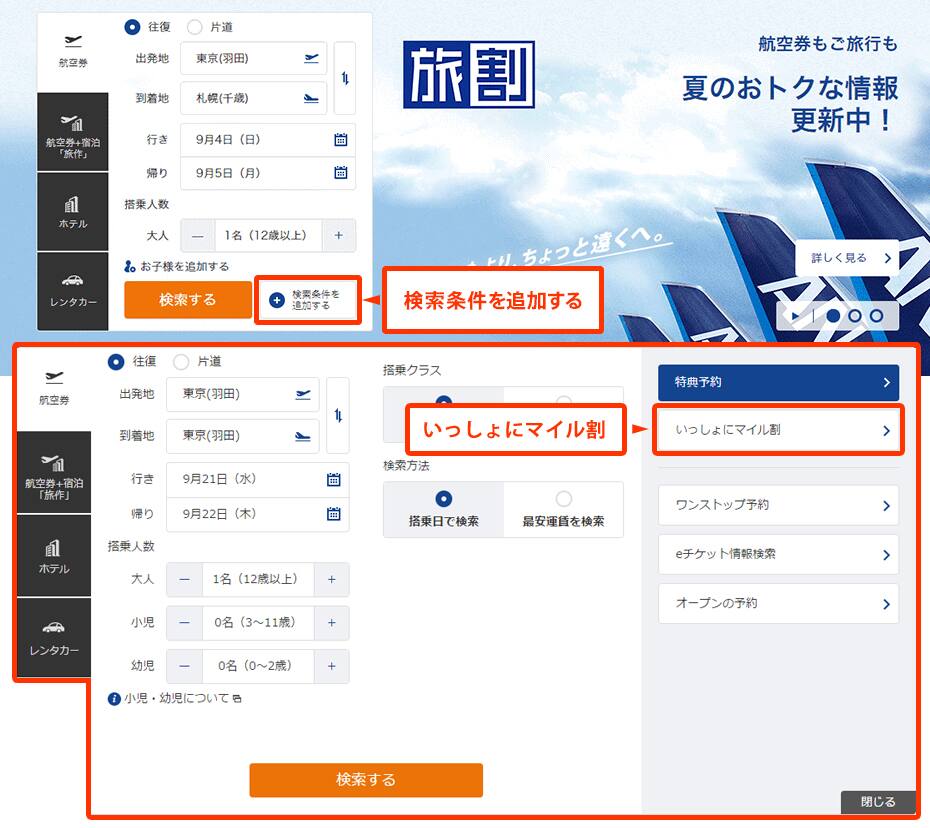Select the 最安運賃を検索 radio option
This screenshot has height=828, width=930.
[x=564, y=499]
